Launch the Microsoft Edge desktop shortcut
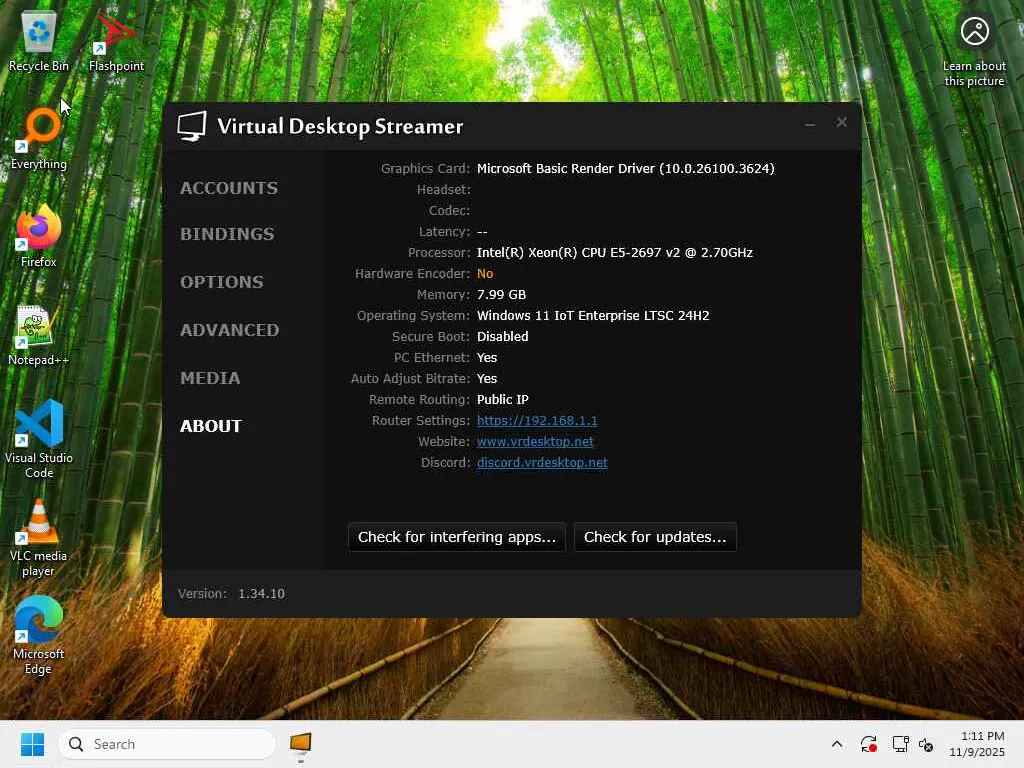This screenshot has height=768, width=1024. (x=39, y=635)
